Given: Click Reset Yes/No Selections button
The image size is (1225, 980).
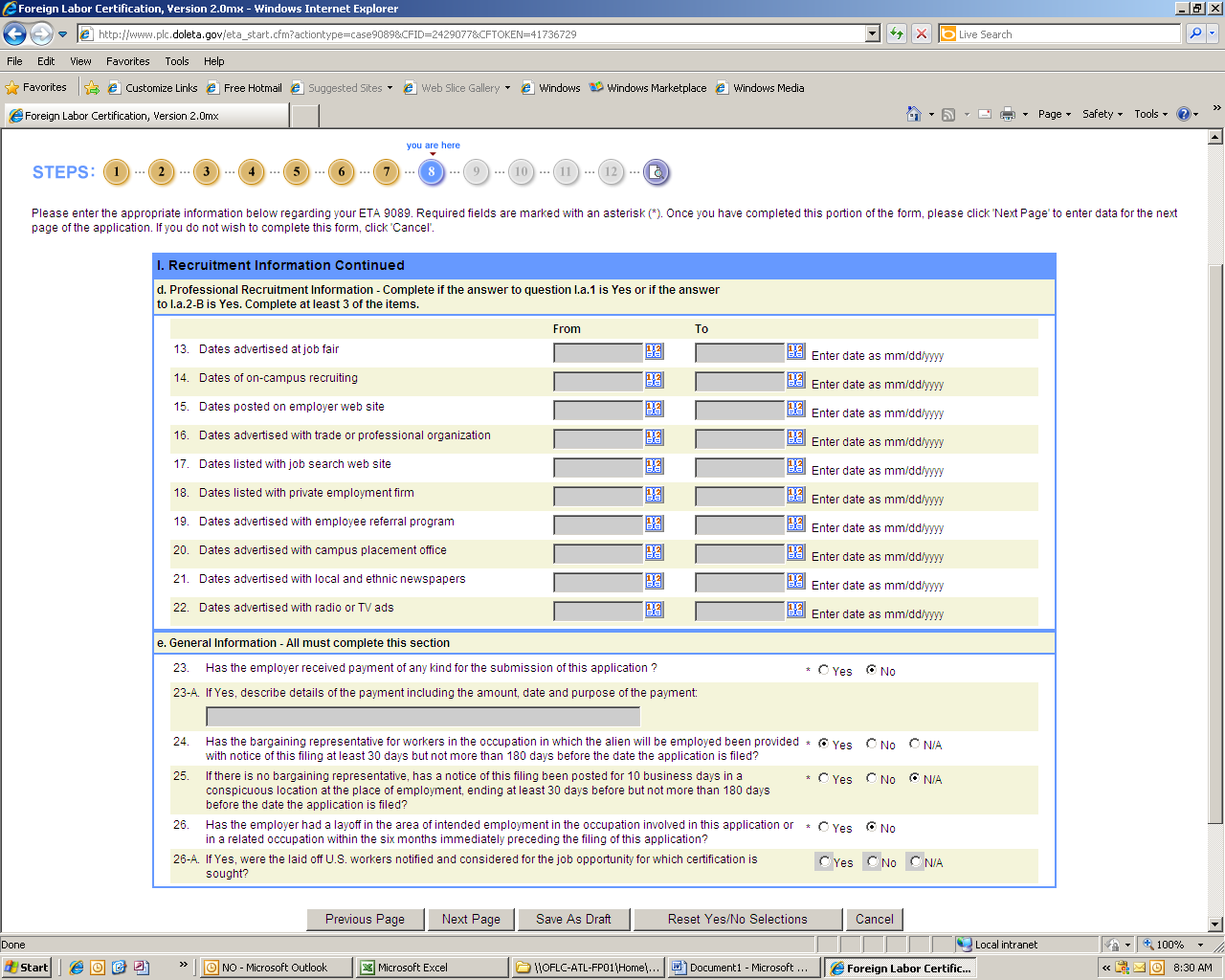Looking at the screenshot, I should click(738, 919).
